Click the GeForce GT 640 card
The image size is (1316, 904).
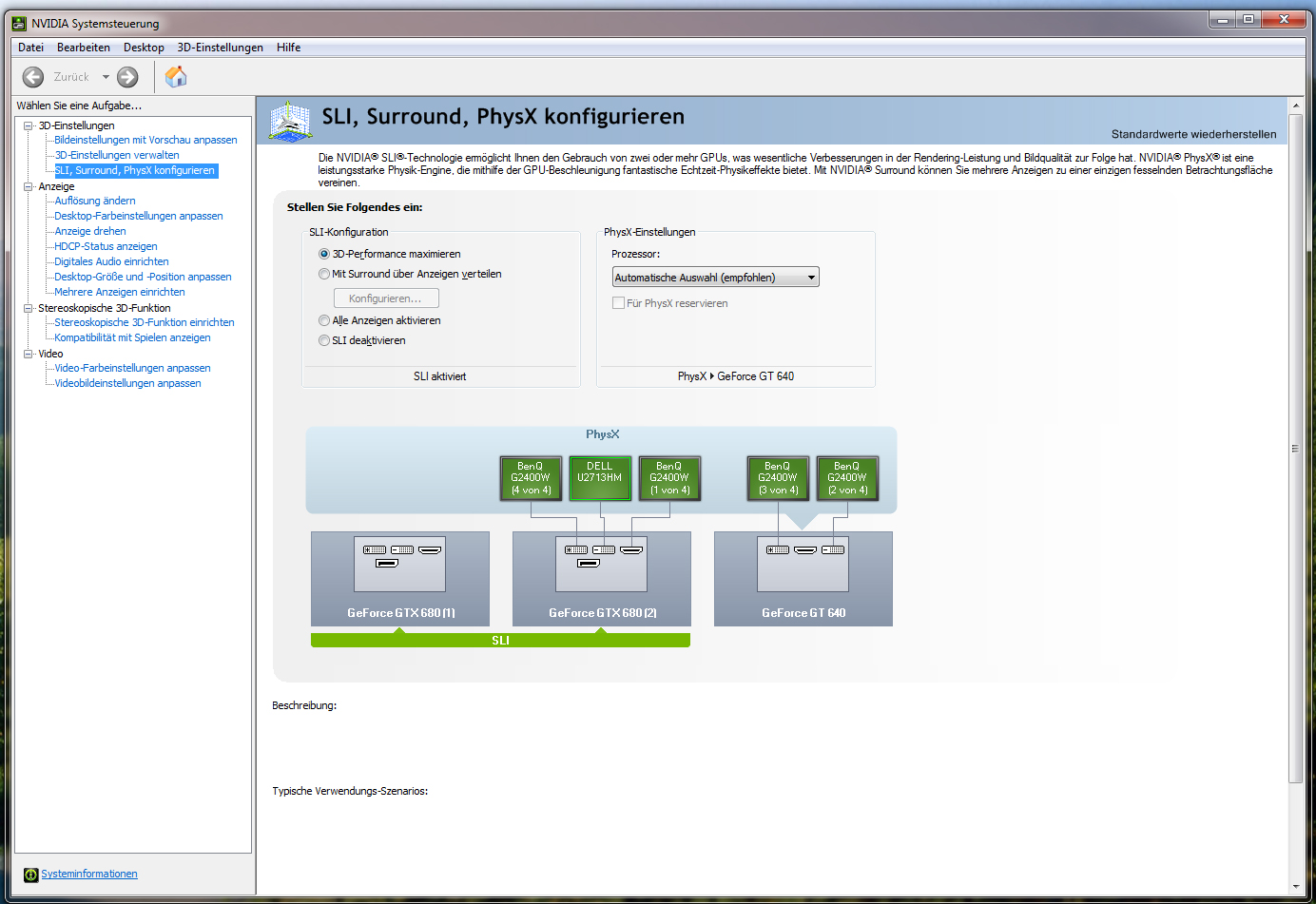(803, 579)
